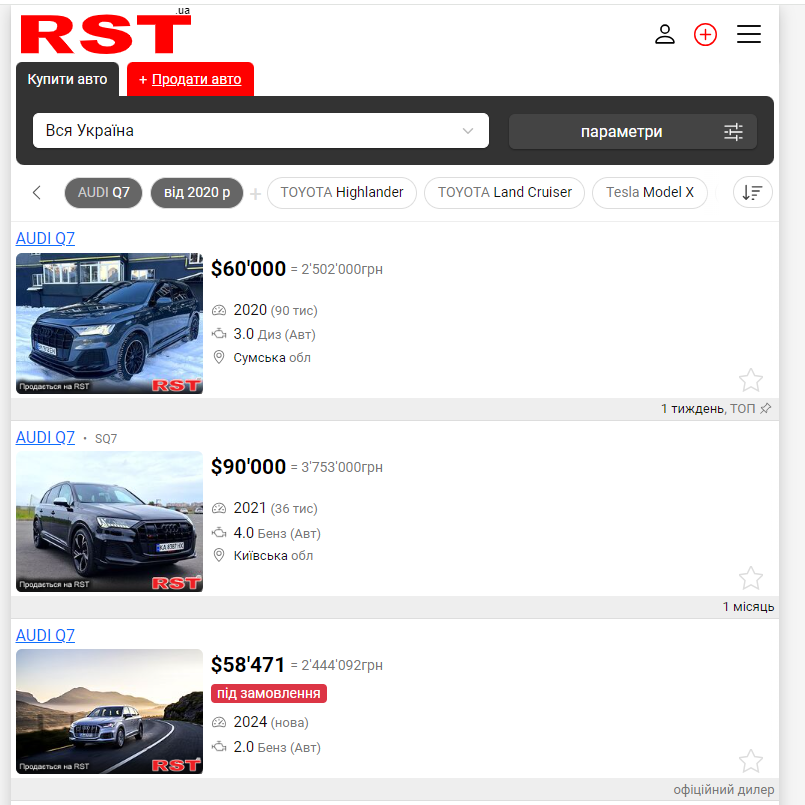Click the red plus icon in the header
805x805 pixels.
705,34
